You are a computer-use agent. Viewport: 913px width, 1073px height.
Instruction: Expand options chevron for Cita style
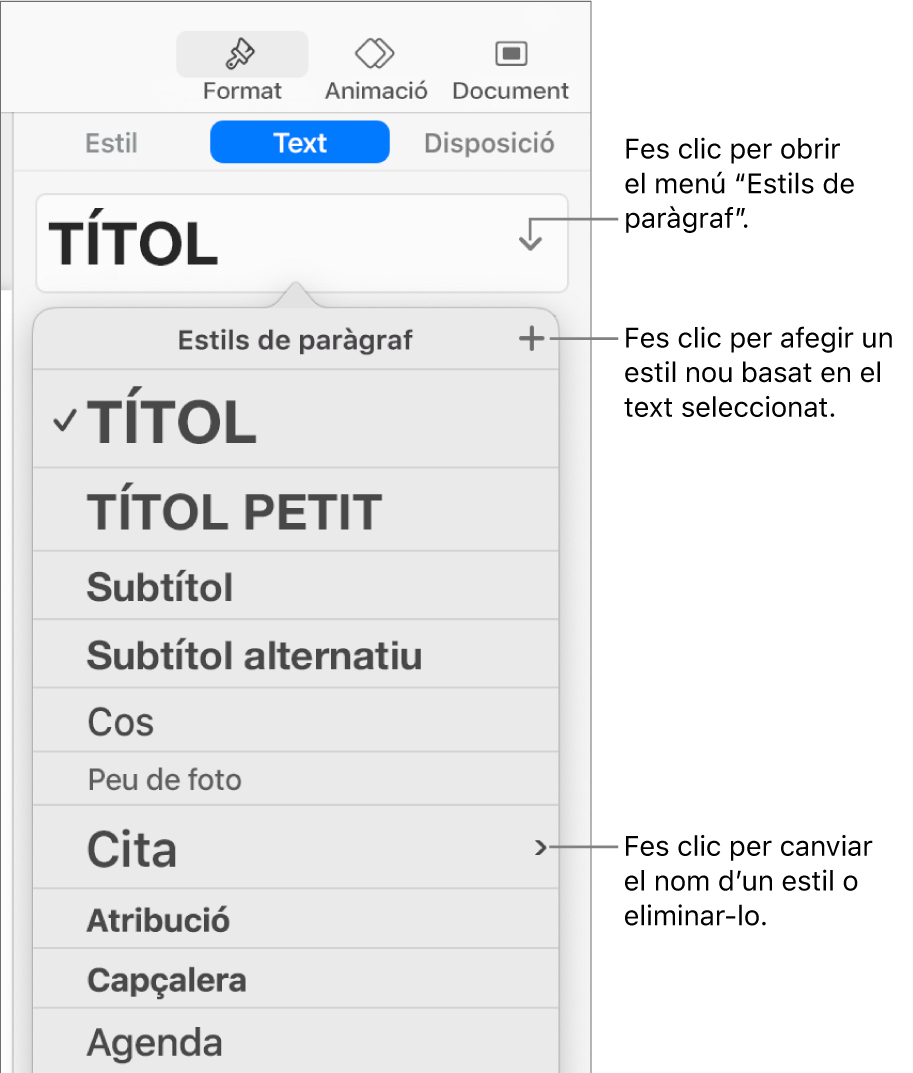[x=541, y=848]
